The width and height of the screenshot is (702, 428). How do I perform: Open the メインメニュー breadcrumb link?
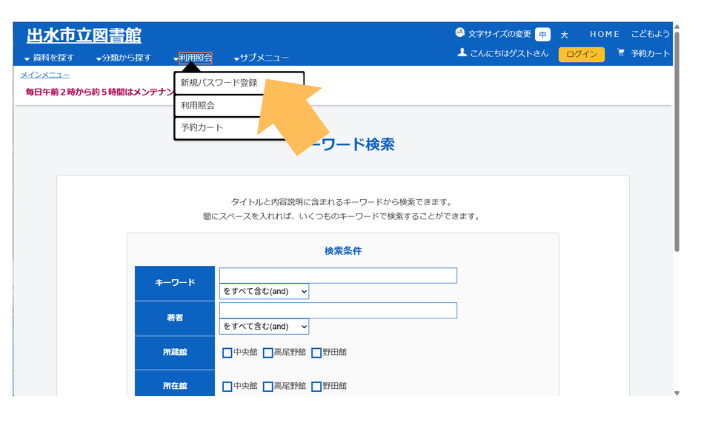pos(45,75)
